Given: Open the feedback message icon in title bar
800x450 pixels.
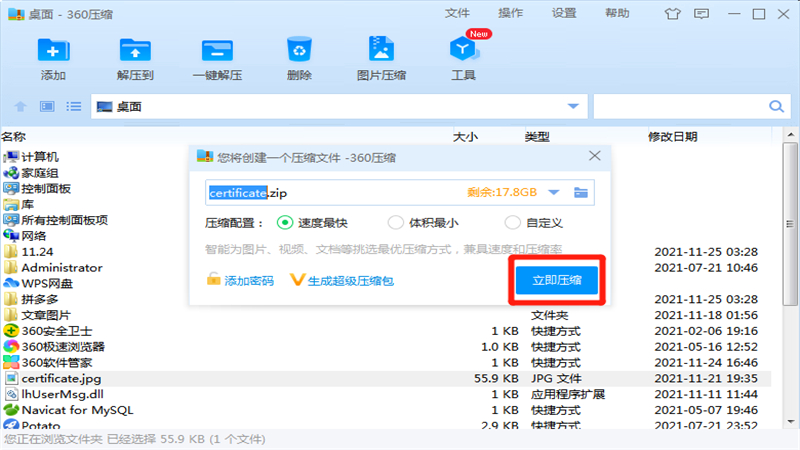Looking at the screenshot, I should click(702, 14).
